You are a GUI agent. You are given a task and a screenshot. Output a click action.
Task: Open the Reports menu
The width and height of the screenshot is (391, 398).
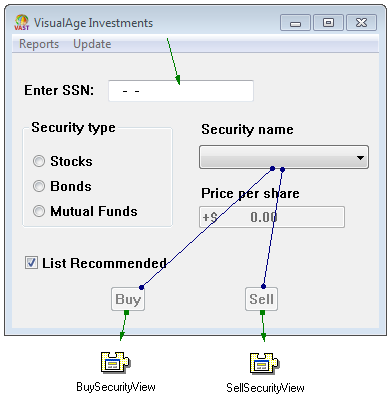click(x=39, y=44)
